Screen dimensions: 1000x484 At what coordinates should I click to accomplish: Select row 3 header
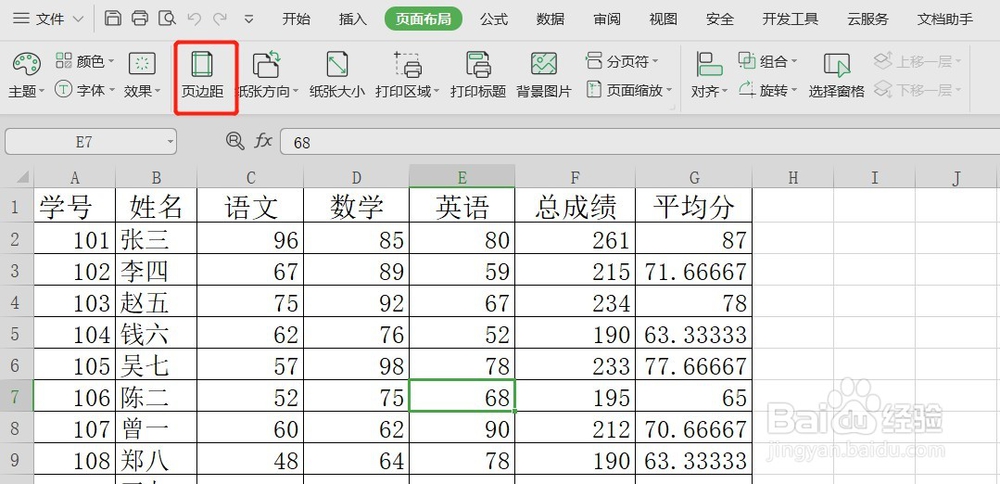pyautogui.click(x=17, y=270)
